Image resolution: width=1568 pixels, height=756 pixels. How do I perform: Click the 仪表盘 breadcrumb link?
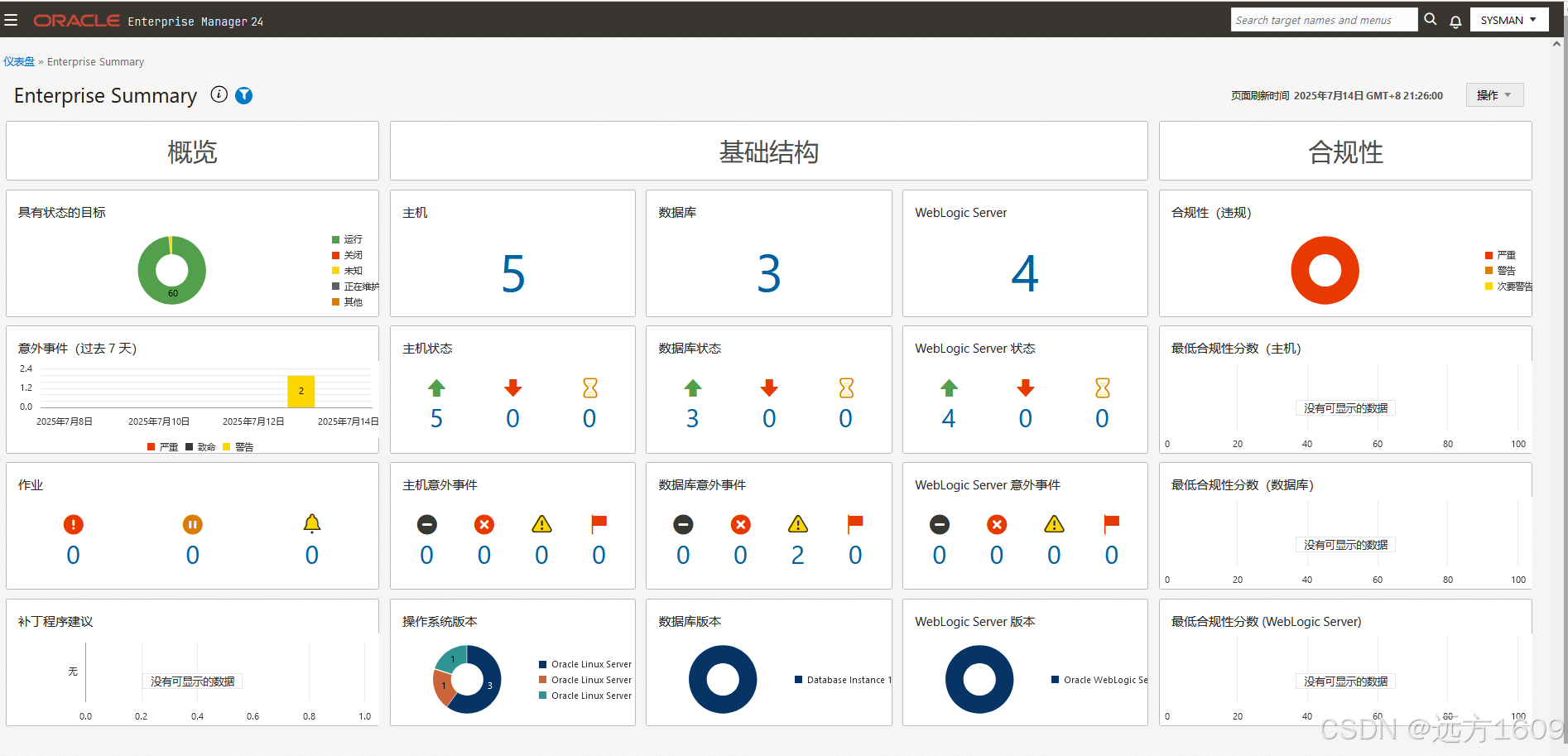point(19,61)
